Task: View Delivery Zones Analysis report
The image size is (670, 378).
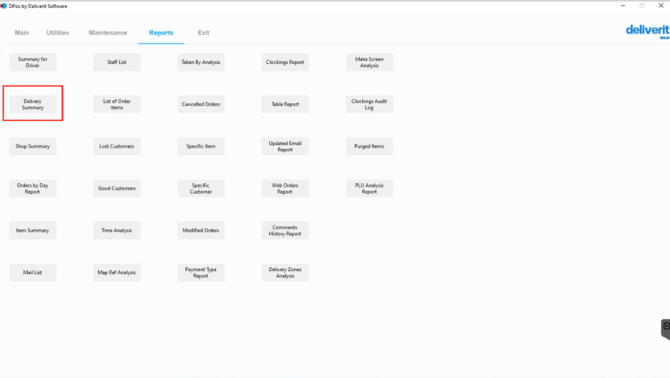Action: 285,273
